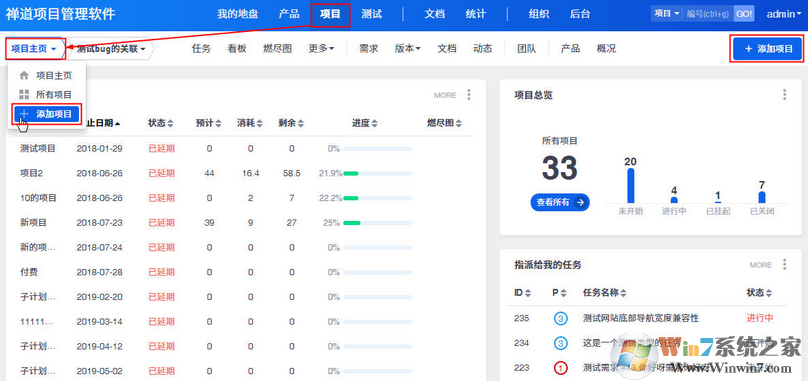Image resolution: width=808 pixels, height=382 pixels.
Task: Open the 测试bug的关联 project switcher
Action: [x=111, y=49]
